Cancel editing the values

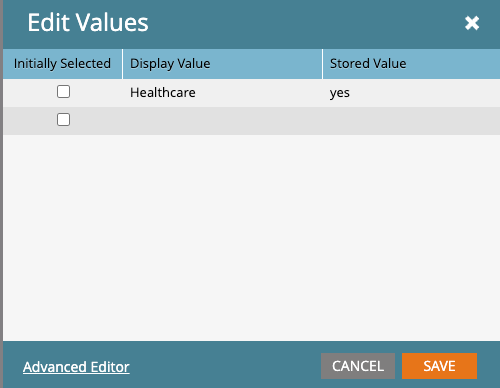pyautogui.click(x=358, y=366)
